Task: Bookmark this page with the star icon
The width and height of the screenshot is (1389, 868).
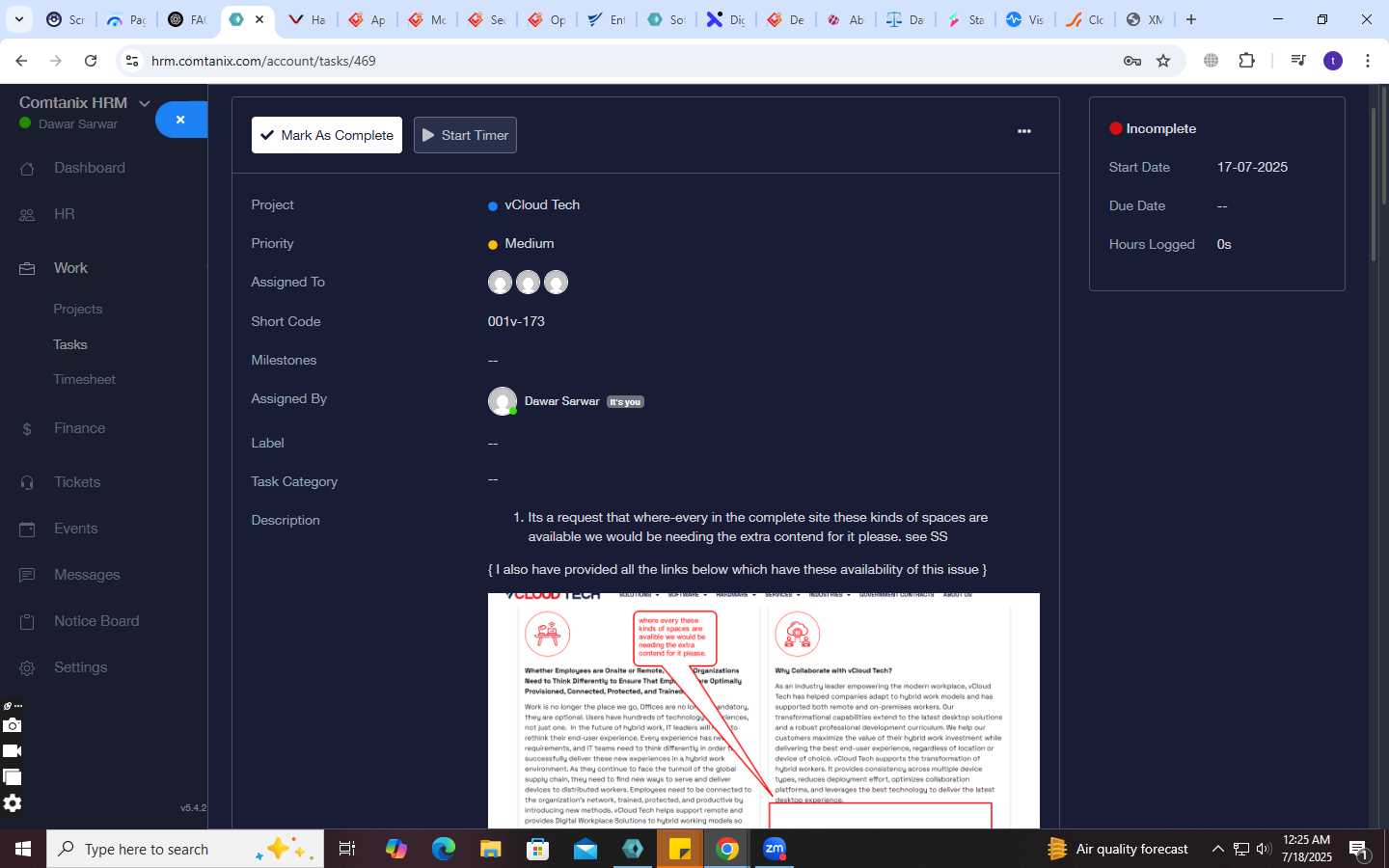Action: pos(1163,61)
